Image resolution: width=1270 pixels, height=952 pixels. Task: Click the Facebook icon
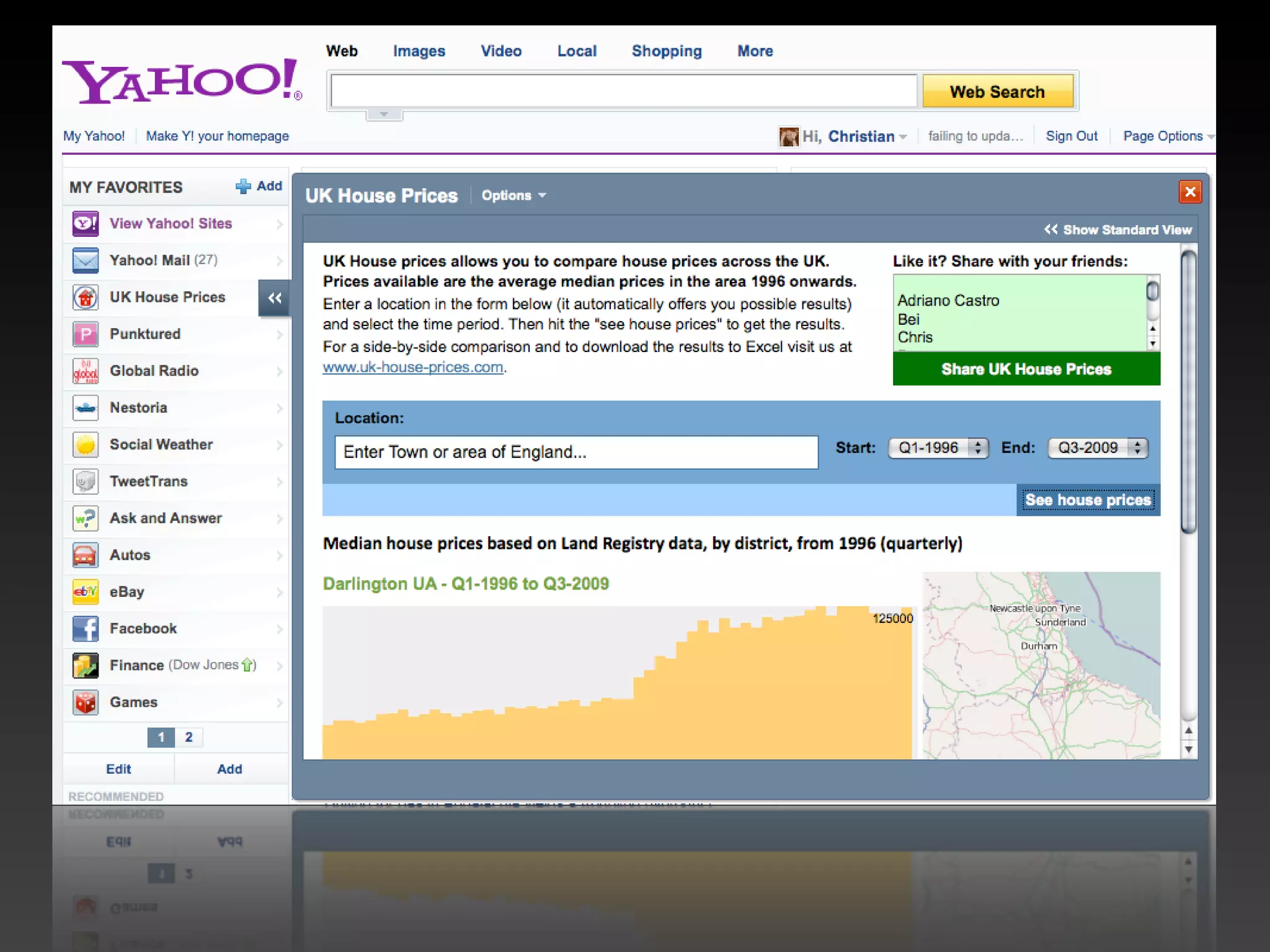point(86,628)
